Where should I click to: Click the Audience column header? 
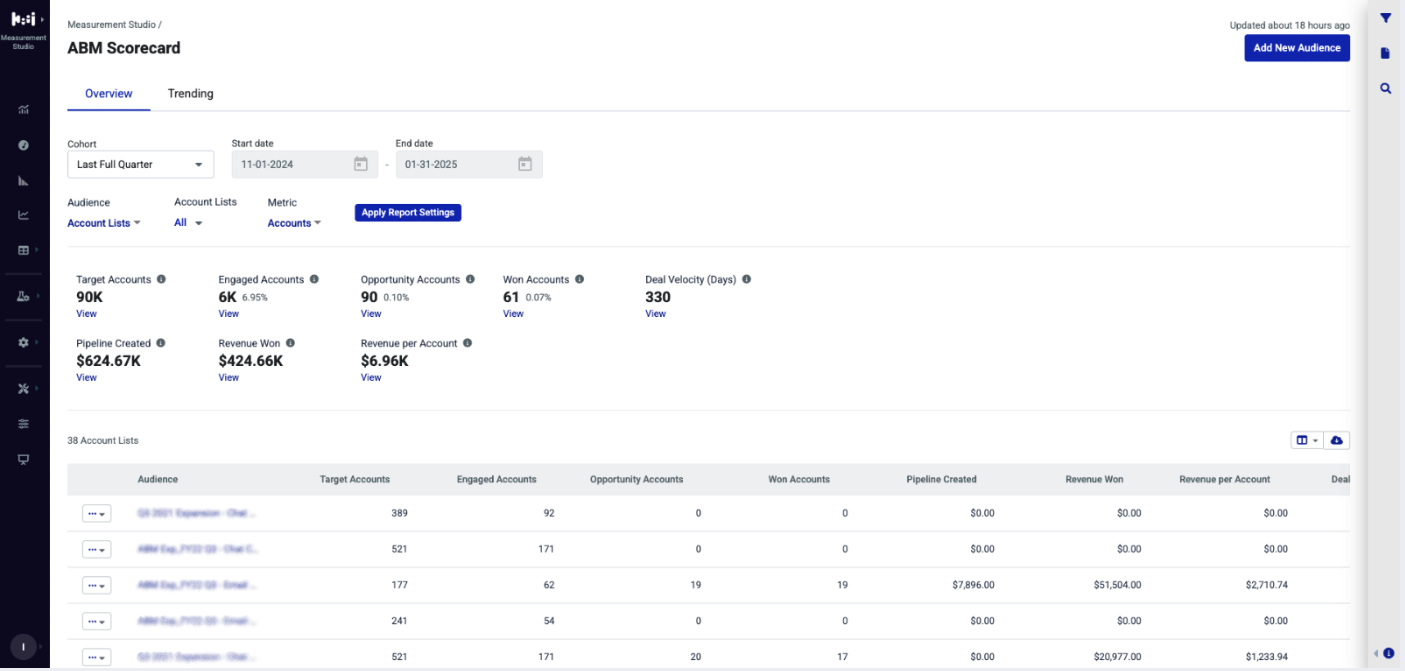point(158,480)
